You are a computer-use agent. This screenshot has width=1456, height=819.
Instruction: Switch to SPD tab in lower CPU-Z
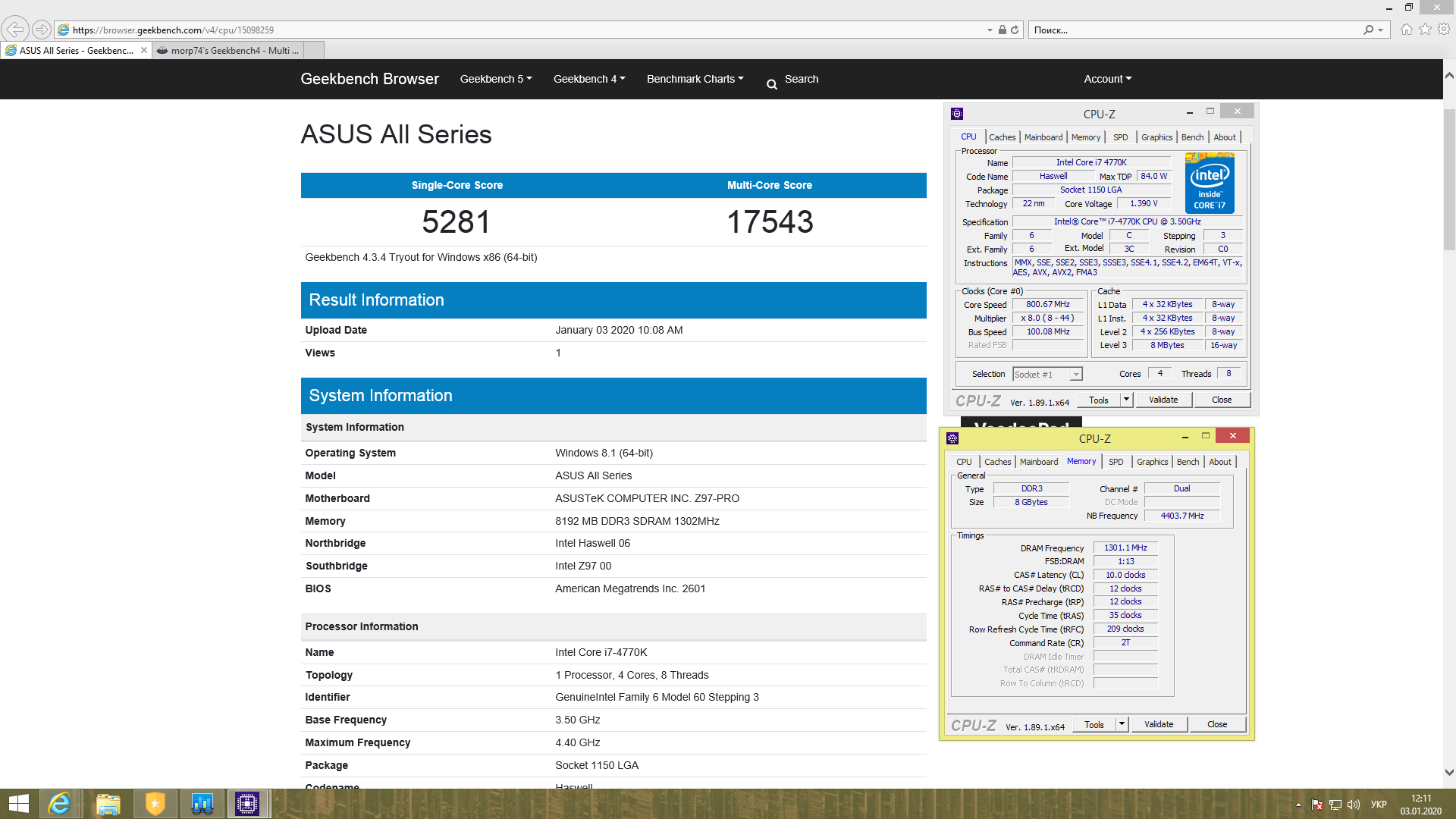point(1116,462)
